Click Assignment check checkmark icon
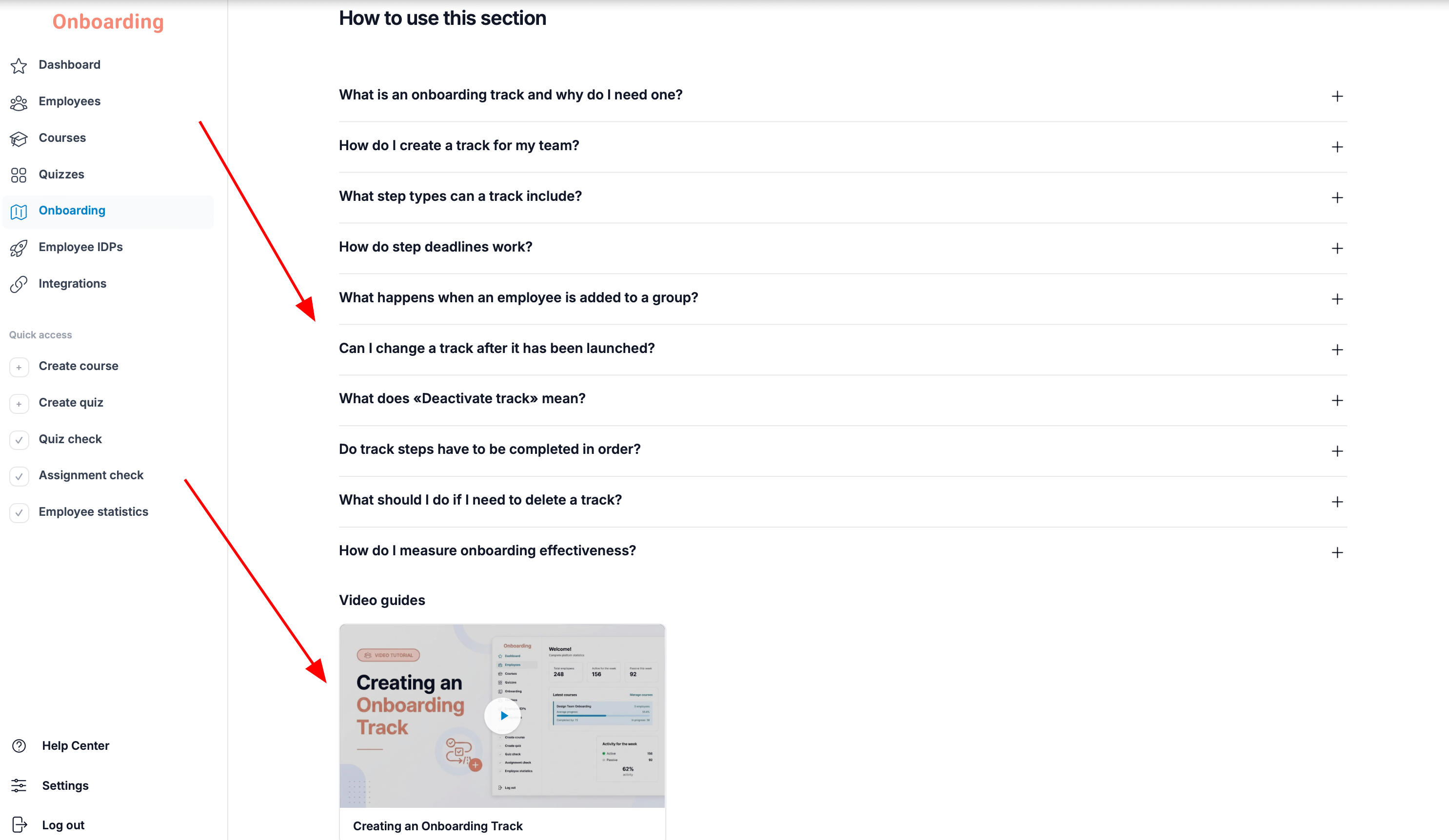 [19, 476]
